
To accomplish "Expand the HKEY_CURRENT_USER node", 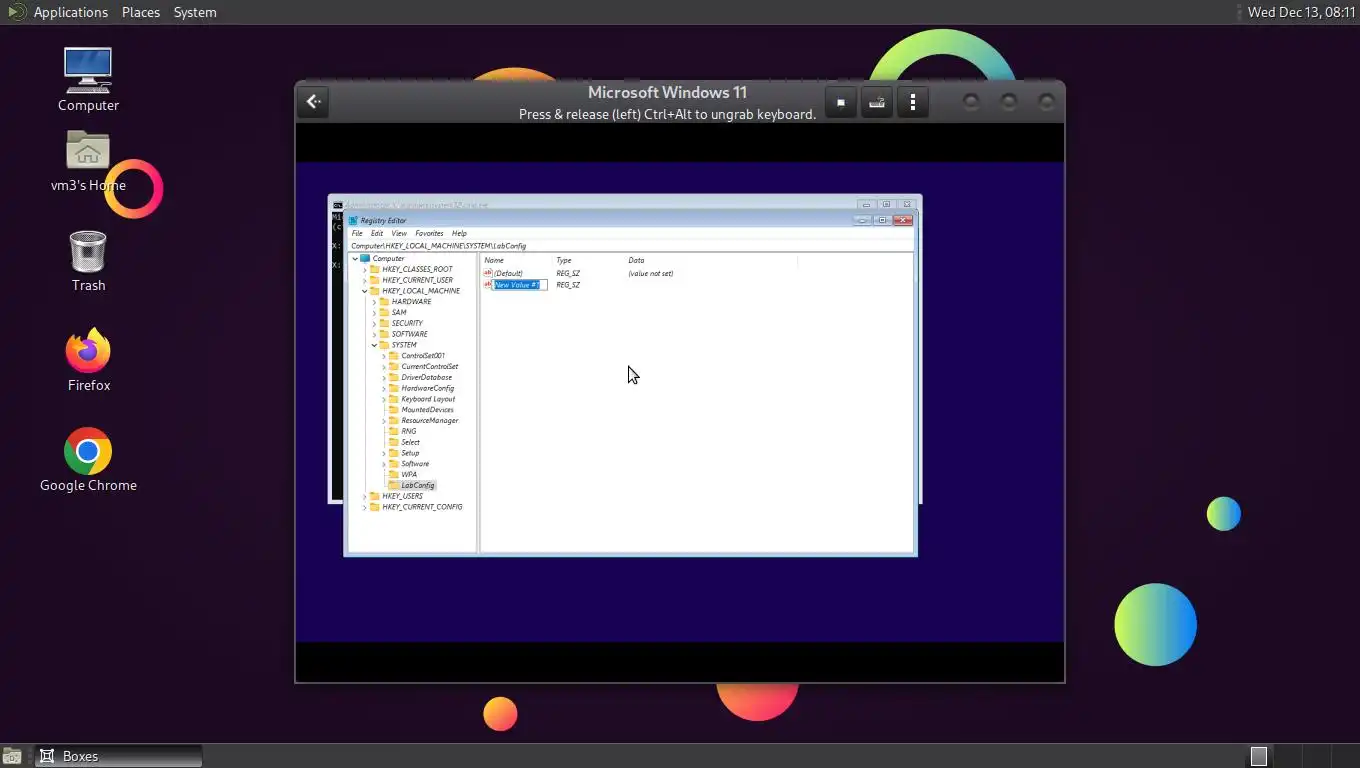I will pyautogui.click(x=365, y=280).
